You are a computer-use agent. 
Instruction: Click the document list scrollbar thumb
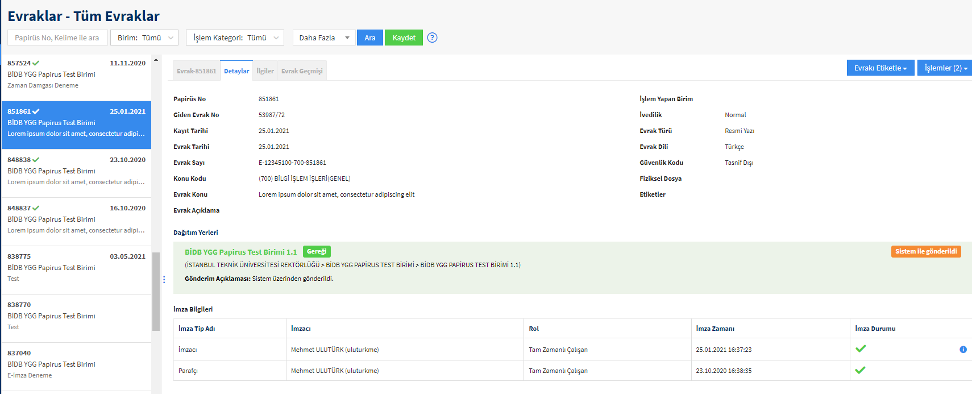(x=156, y=291)
